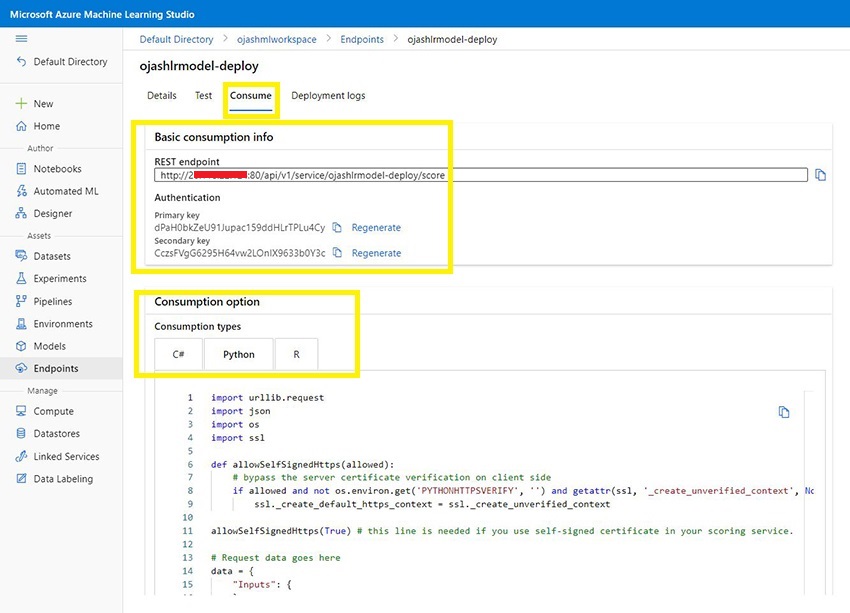Screen dimensions: 850x613
Task: Copy the primary key value
Action: click(337, 228)
